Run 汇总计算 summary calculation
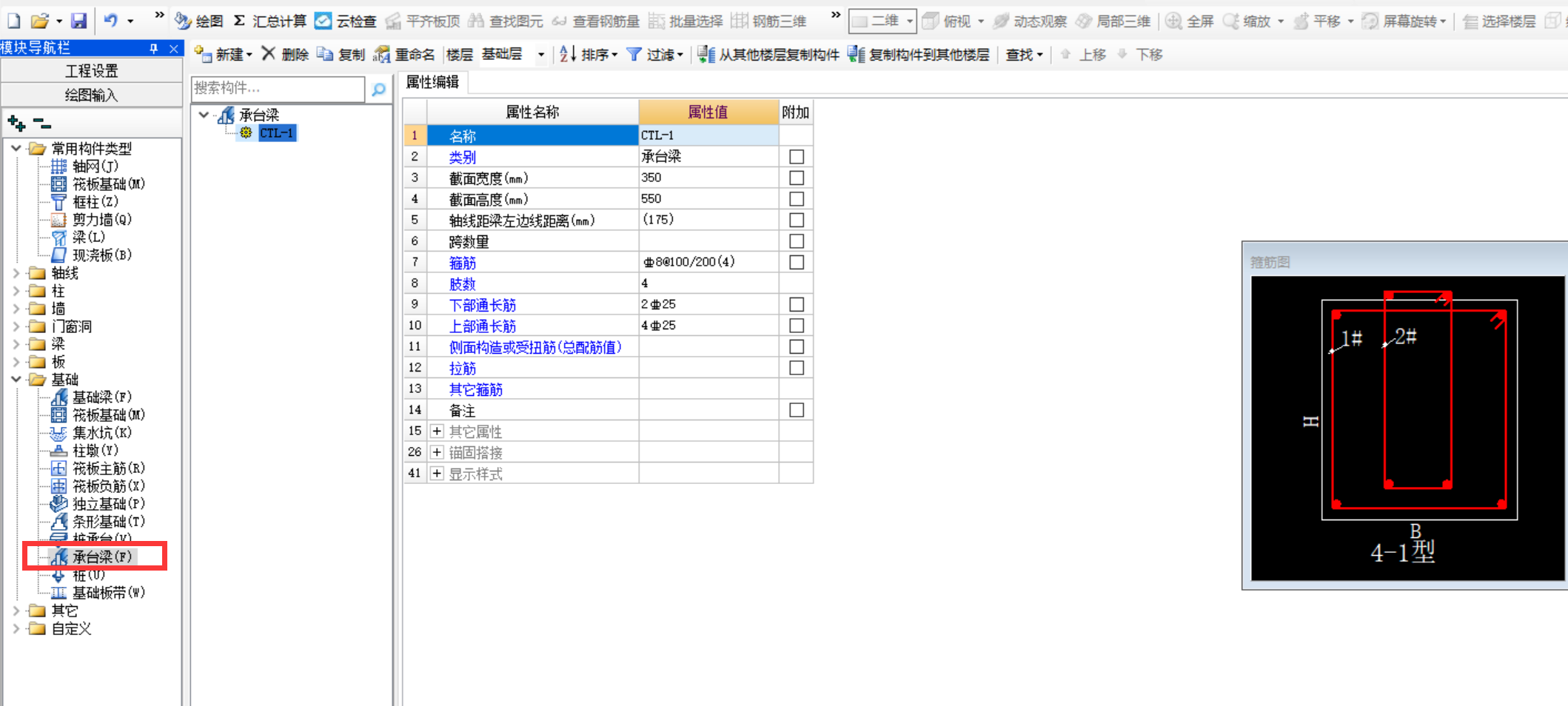 coord(269,21)
